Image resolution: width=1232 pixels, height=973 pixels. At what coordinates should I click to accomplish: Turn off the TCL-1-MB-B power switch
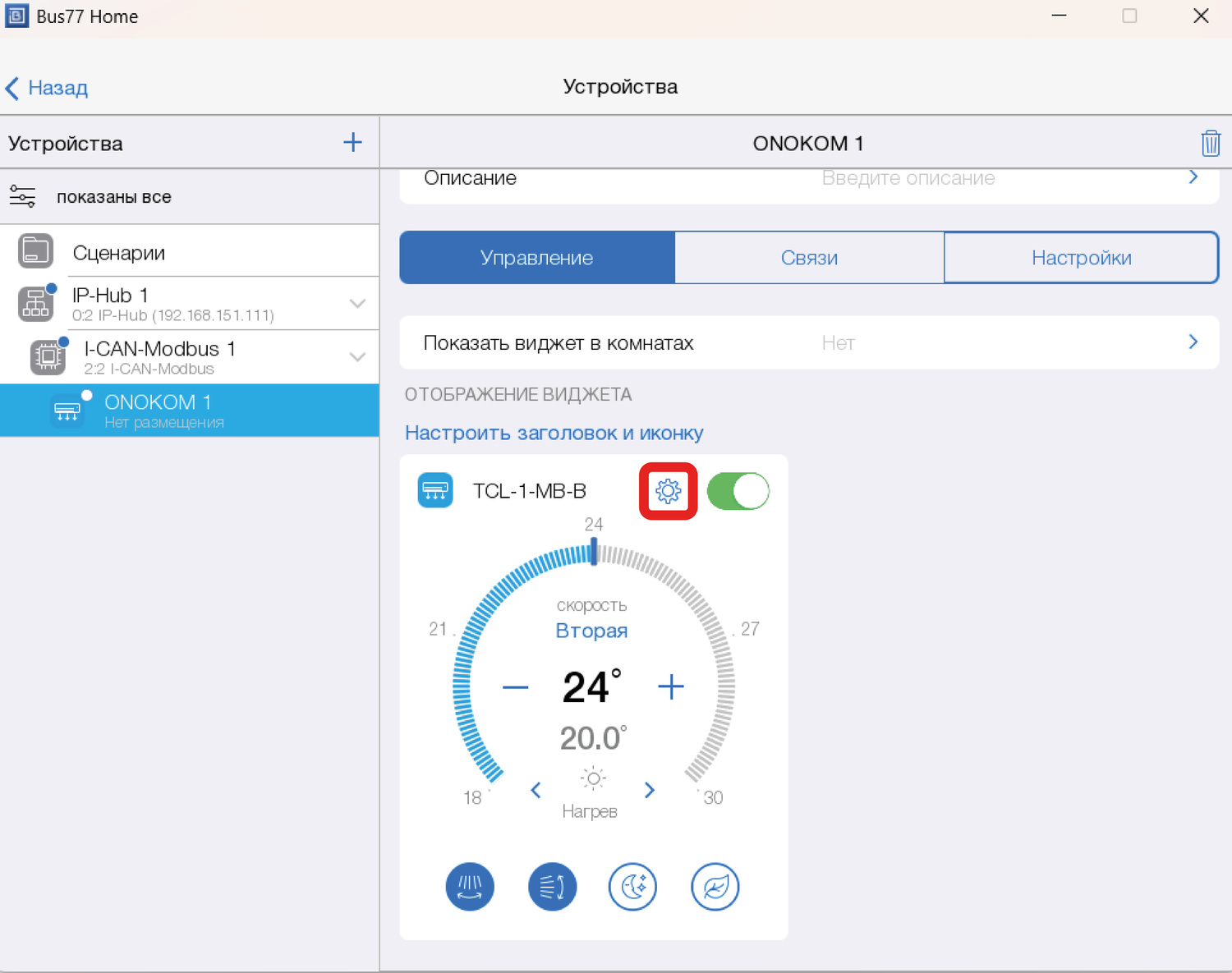click(x=738, y=491)
